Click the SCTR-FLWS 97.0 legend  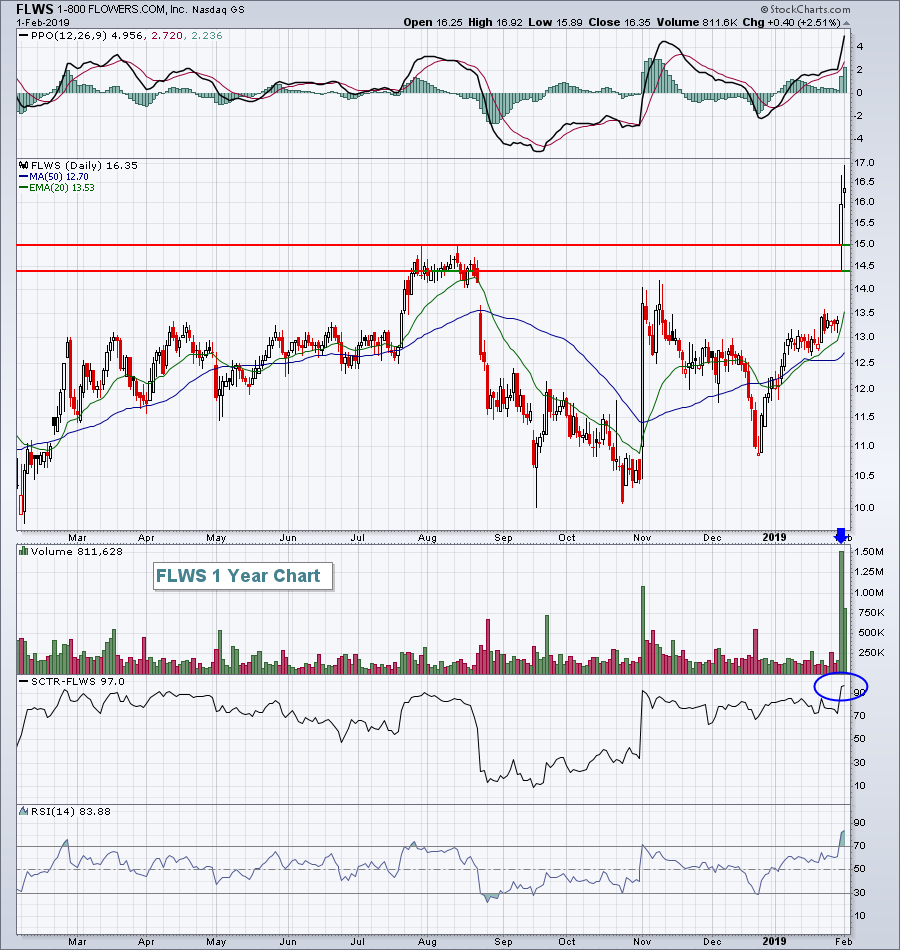coord(78,682)
